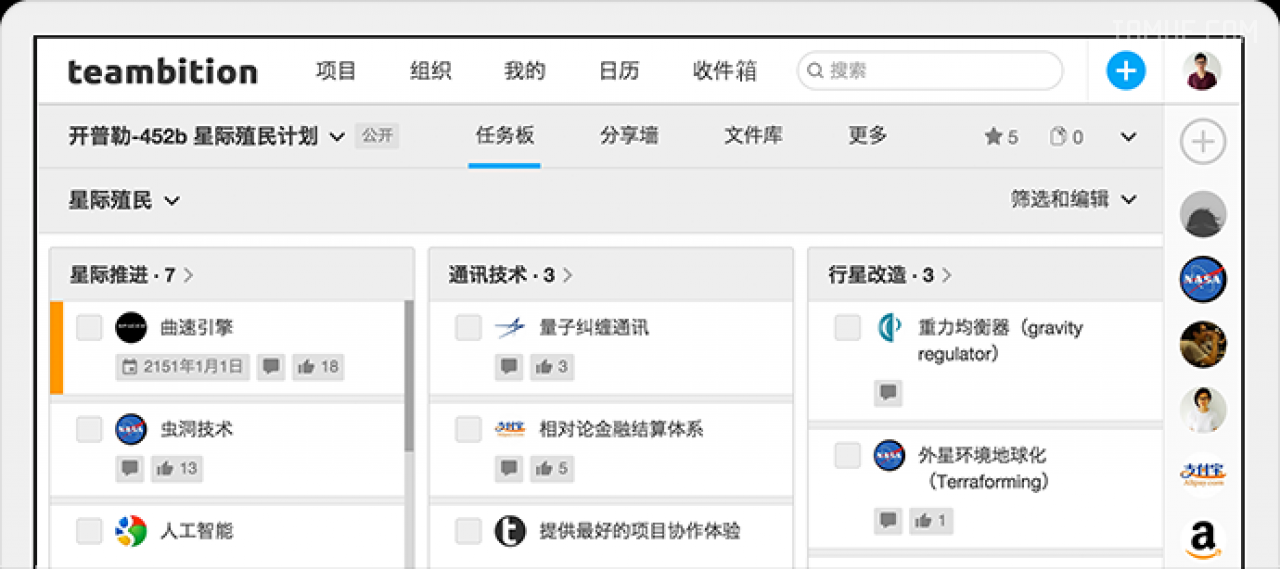Viewport: 1280px width, 569px height.
Task: Click the teambition logo
Action: (163, 72)
